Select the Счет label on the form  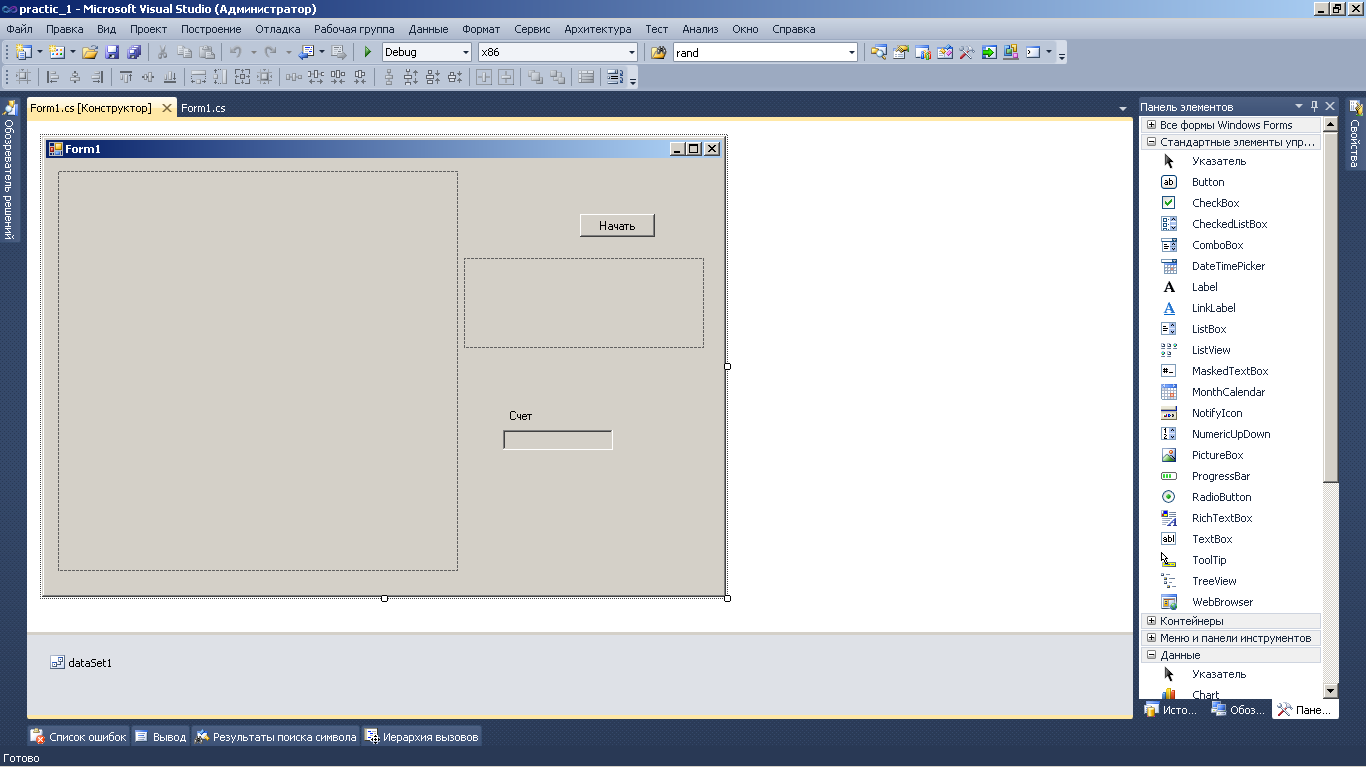(x=521, y=416)
